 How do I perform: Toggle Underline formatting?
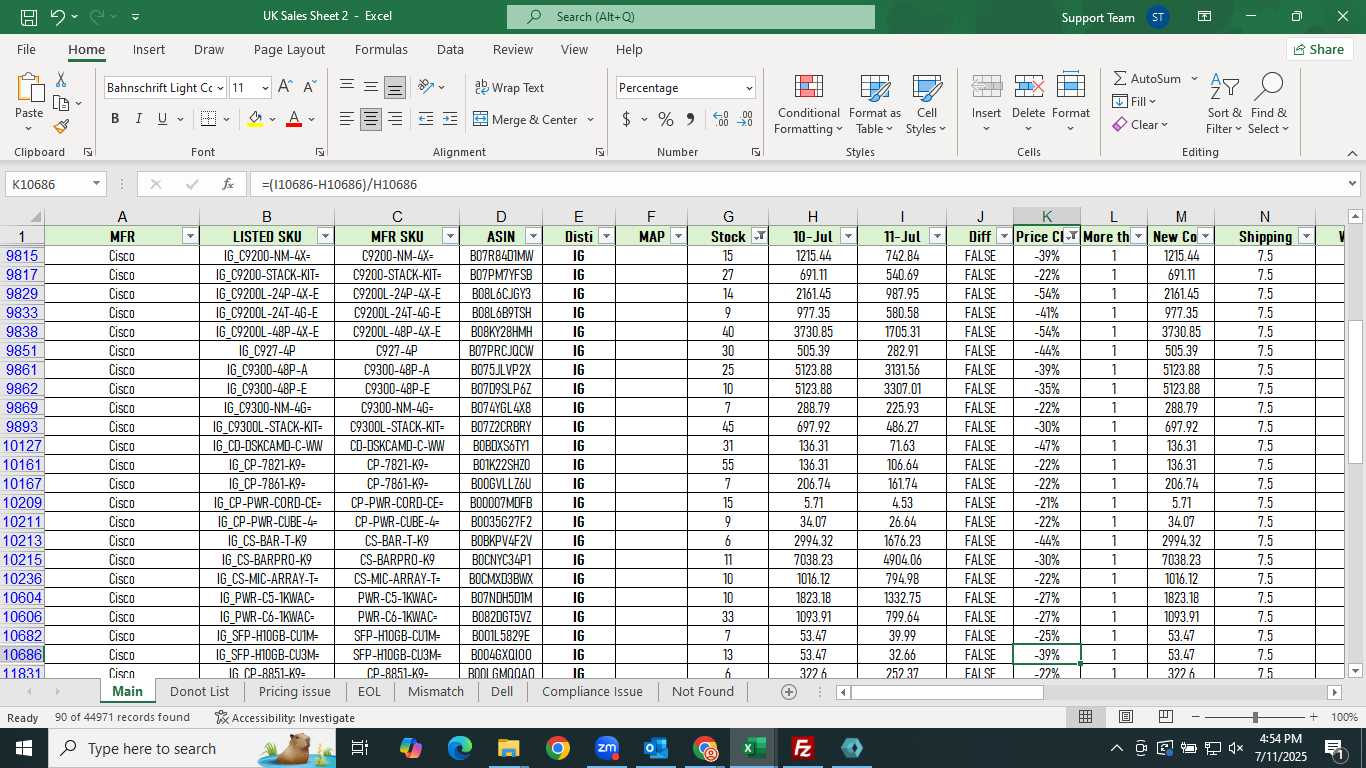(x=163, y=119)
